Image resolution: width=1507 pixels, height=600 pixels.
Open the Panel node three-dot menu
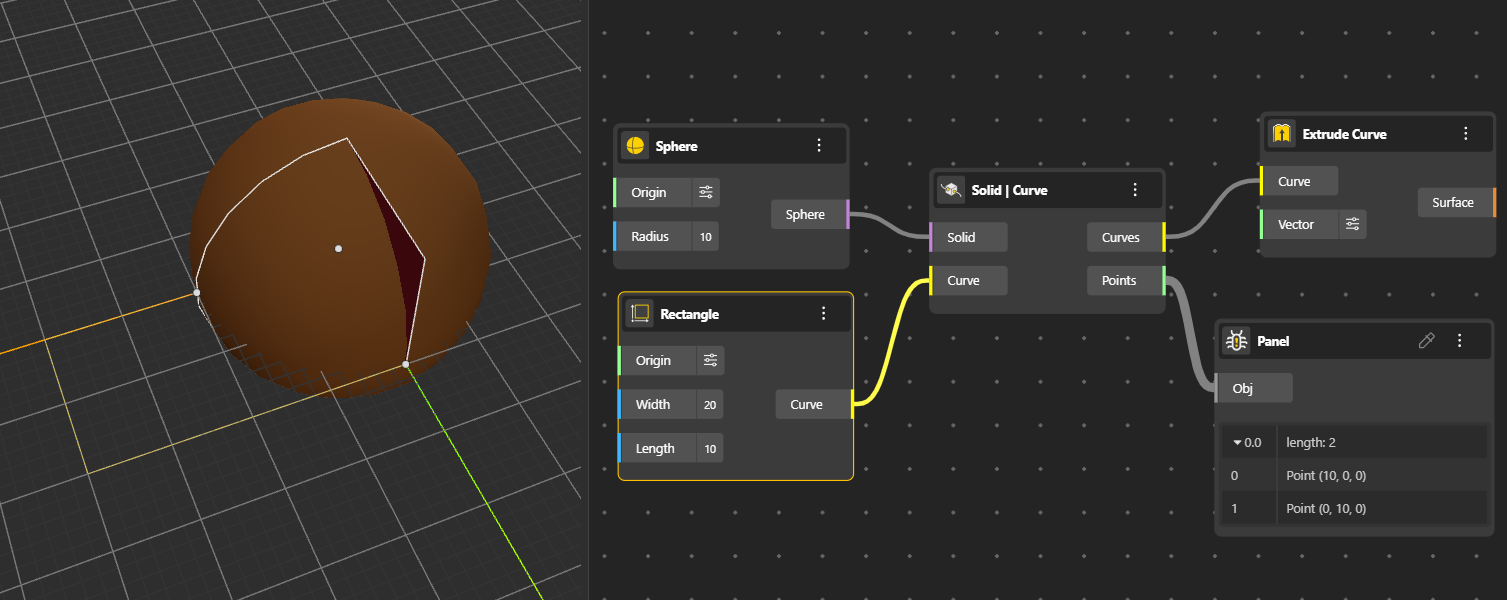tap(1459, 341)
